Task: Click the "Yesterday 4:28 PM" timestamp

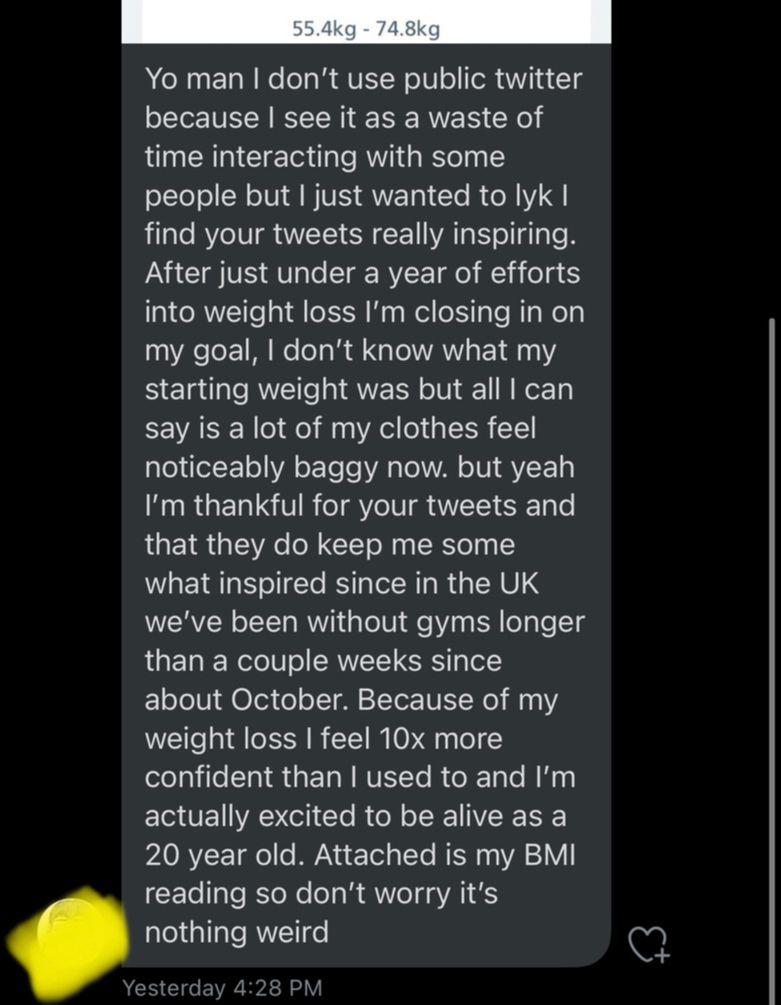Action: coord(222,988)
